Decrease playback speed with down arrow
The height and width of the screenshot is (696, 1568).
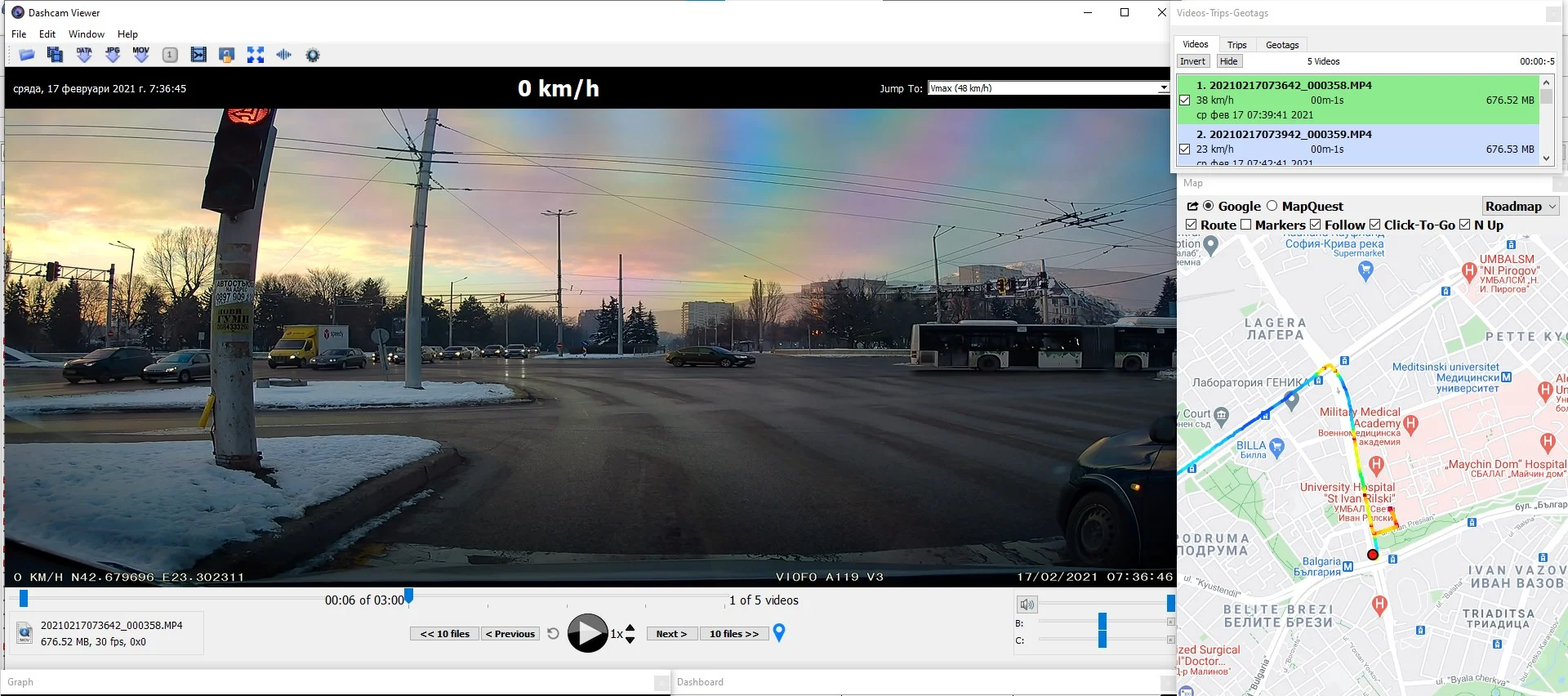tap(630, 640)
